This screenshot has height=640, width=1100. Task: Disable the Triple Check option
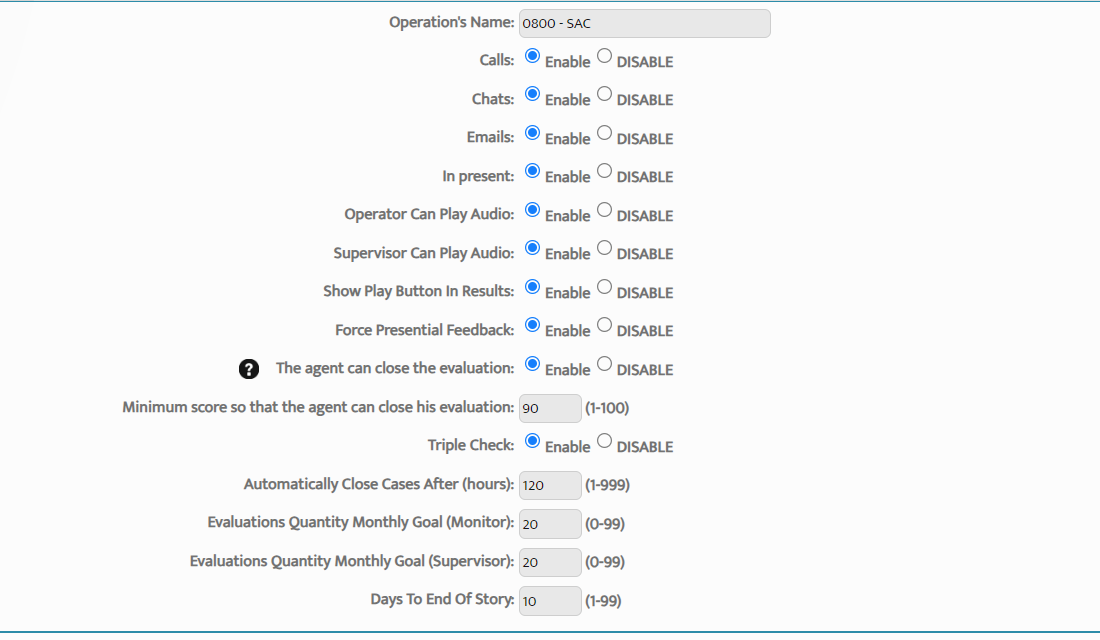pos(604,441)
